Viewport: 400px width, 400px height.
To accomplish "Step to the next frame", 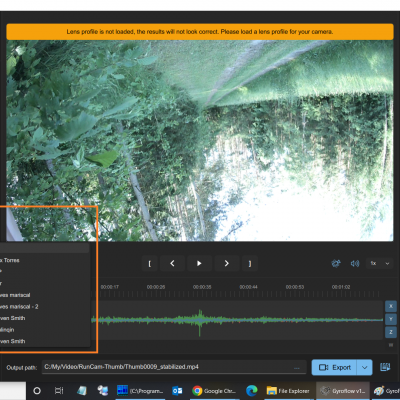I will [x=227, y=263].
